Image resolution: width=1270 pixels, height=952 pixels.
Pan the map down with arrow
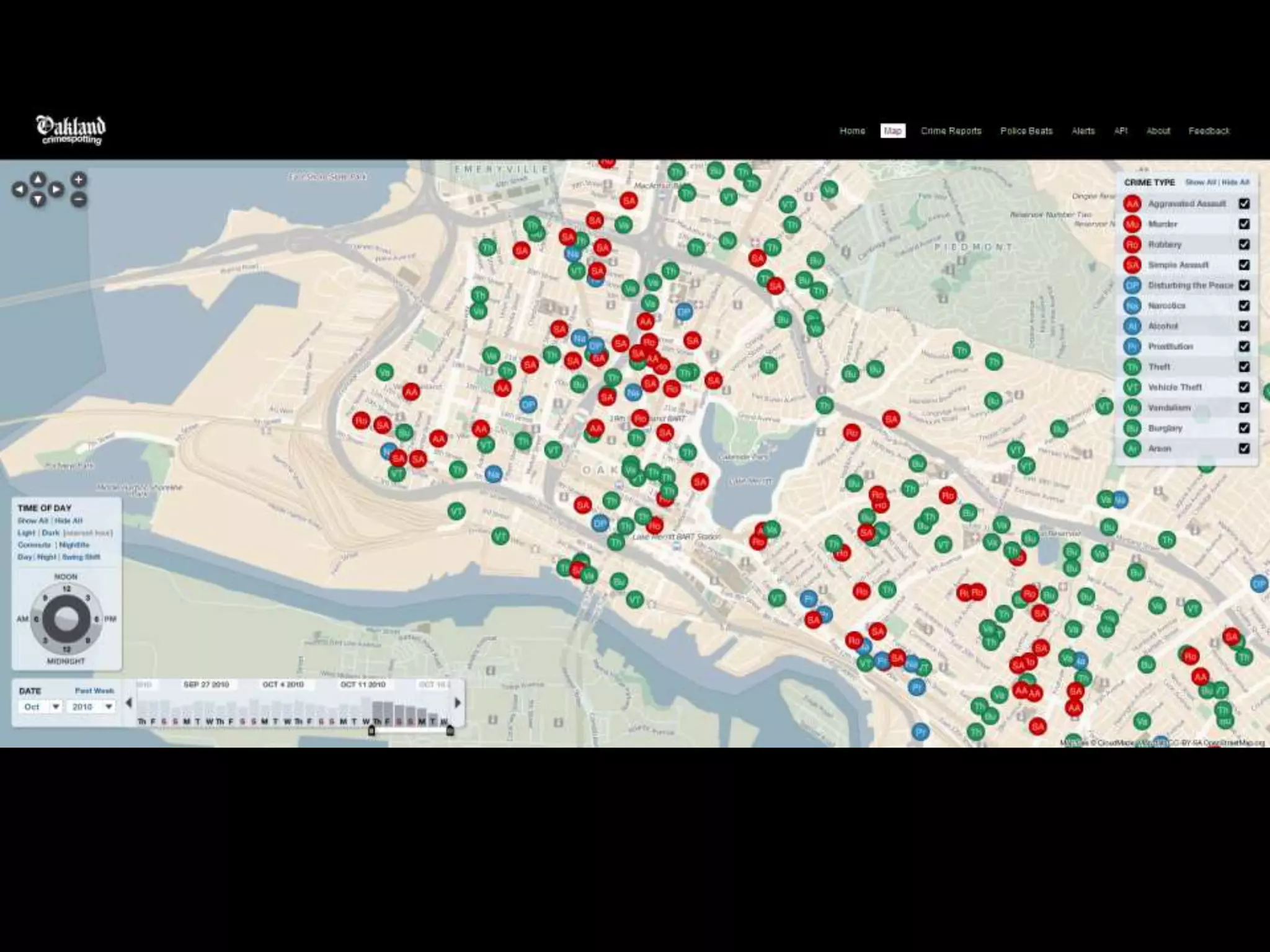pos(38,200)
